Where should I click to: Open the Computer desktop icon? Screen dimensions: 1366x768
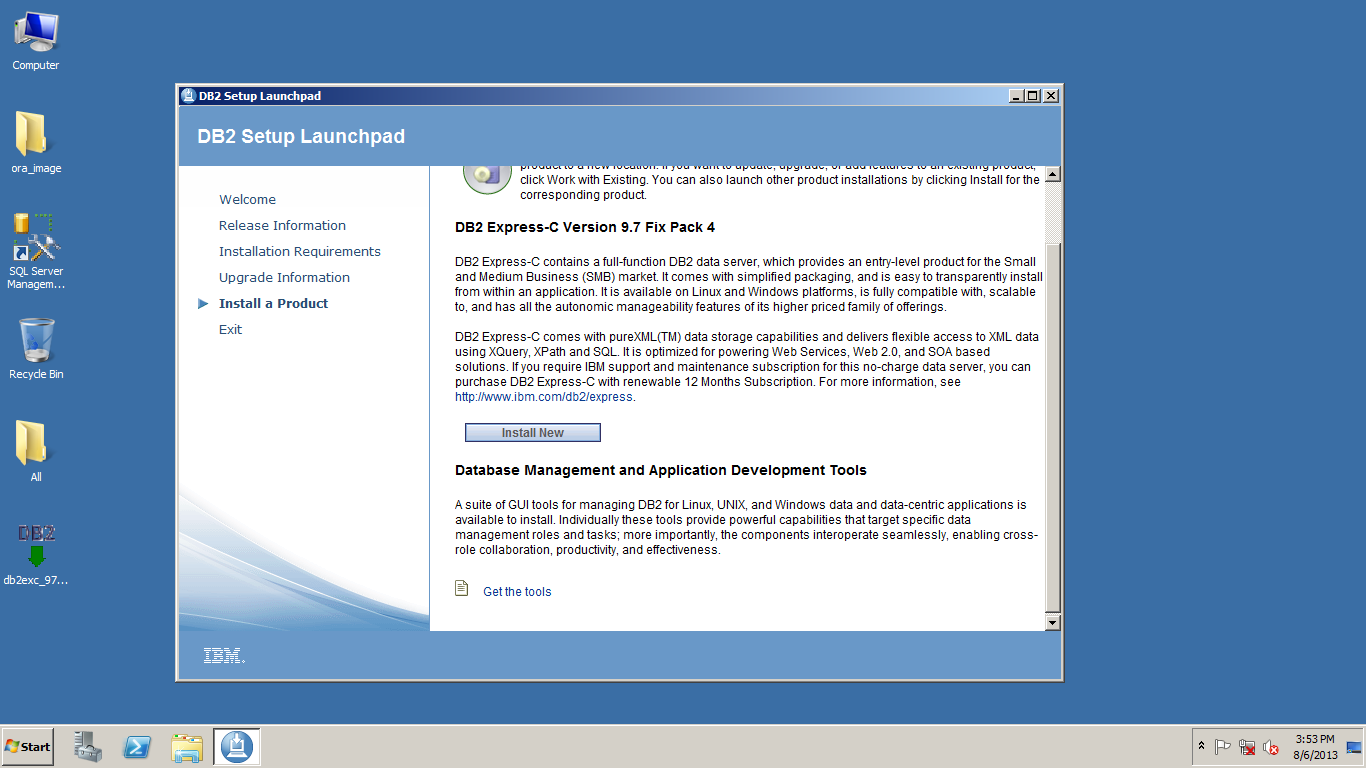click(x=36, y=41)
